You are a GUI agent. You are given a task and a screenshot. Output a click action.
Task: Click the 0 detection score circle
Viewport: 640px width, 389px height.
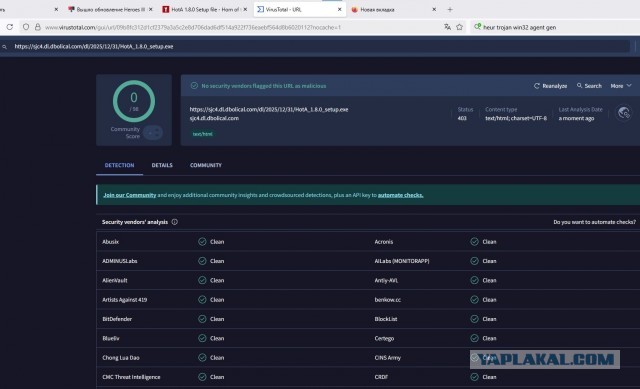(x=134, y=101)
